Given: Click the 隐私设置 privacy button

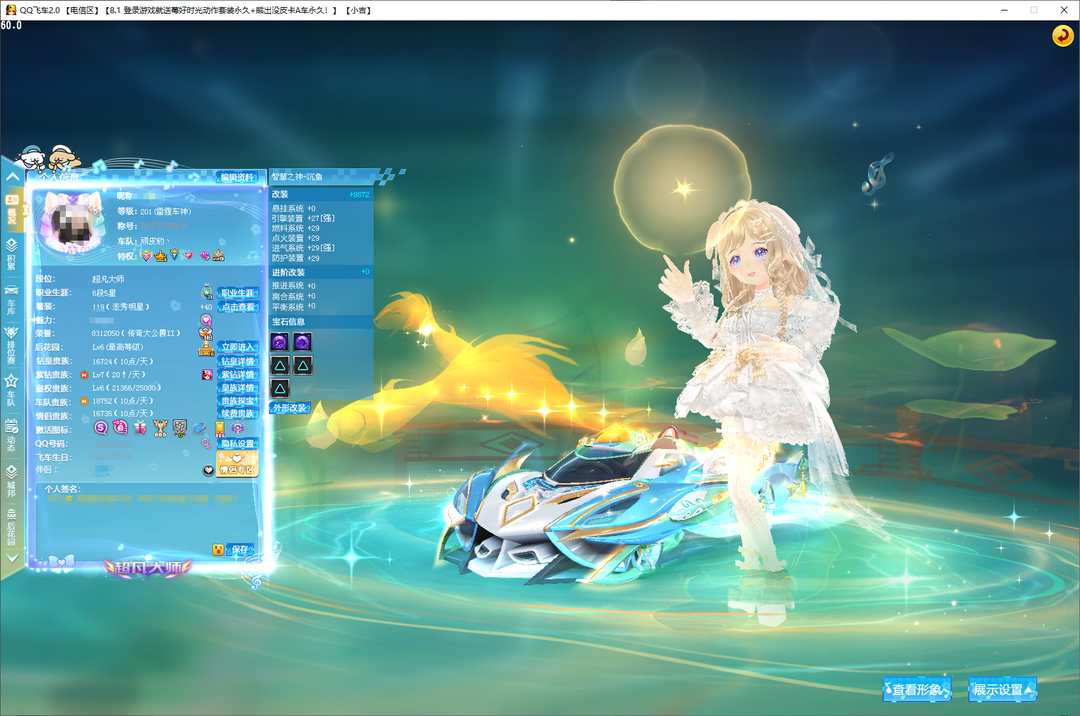Looking at the screenshot, I should 238,444.
